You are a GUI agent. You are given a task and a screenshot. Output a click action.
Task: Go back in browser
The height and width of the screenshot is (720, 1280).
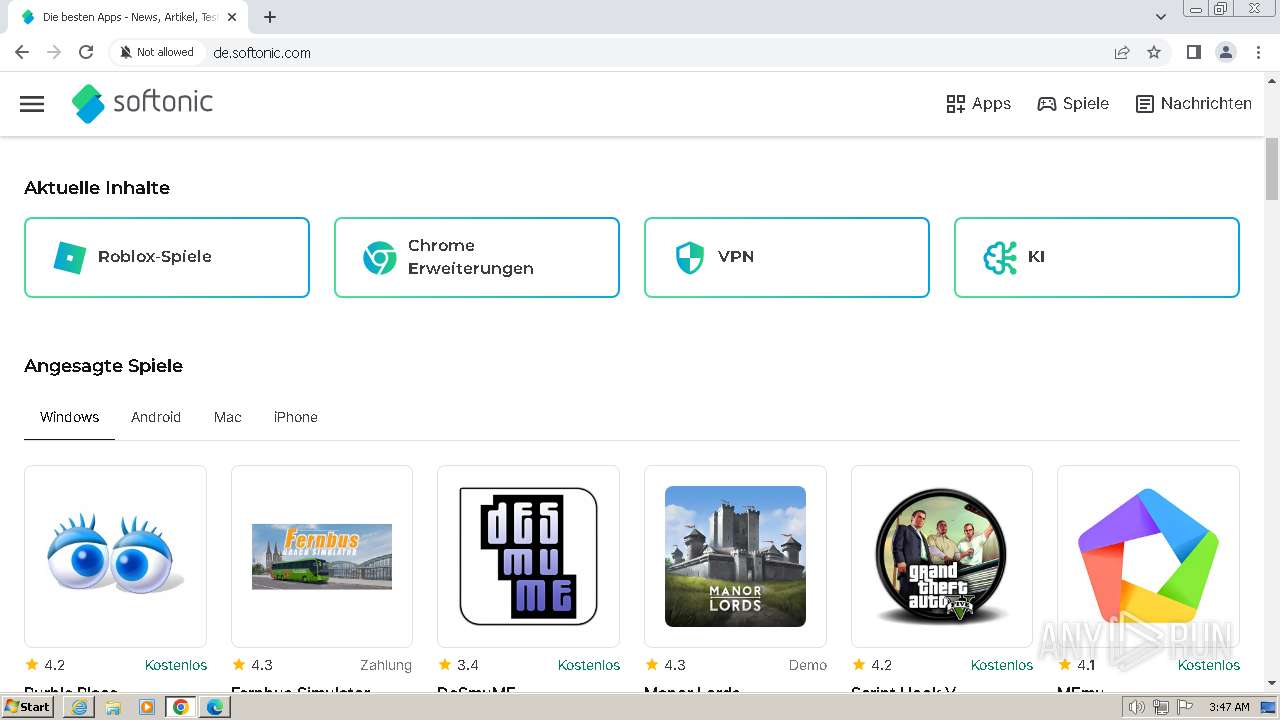click(x=22, y=52)
